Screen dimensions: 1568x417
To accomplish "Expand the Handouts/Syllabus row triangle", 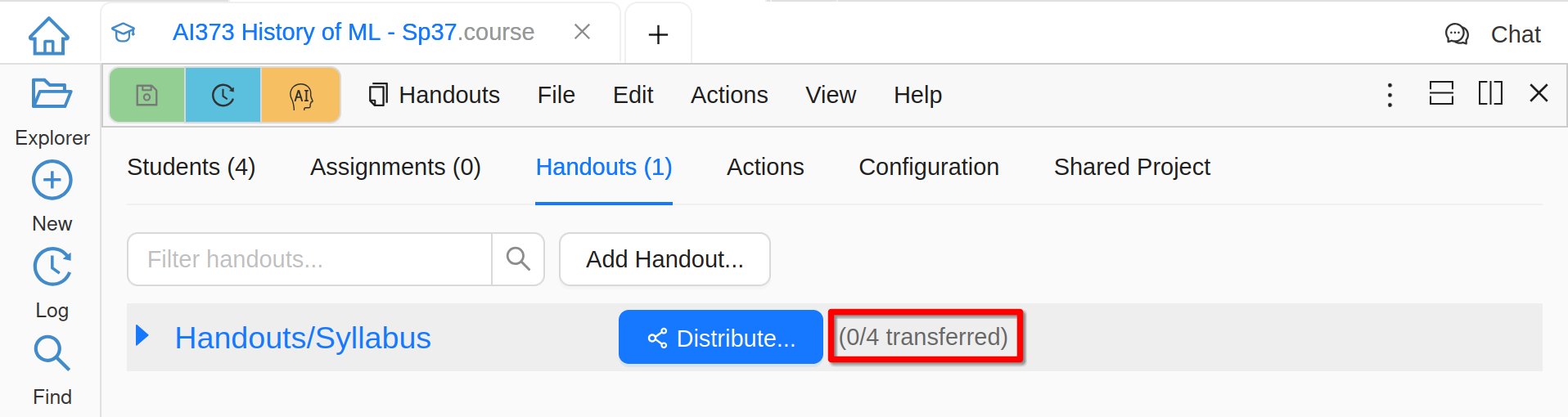I will coord(142,335).
